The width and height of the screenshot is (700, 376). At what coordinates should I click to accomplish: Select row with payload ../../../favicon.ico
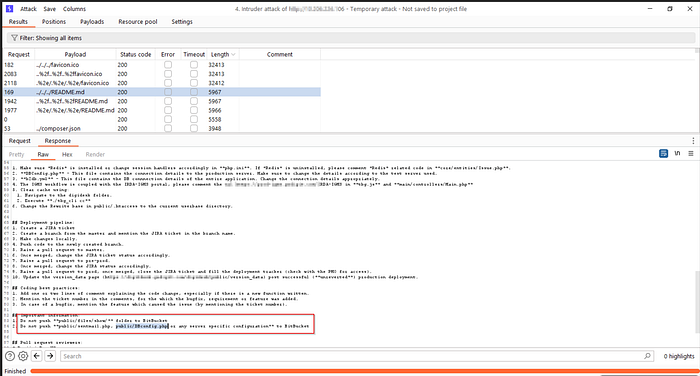tap(162, 65)
